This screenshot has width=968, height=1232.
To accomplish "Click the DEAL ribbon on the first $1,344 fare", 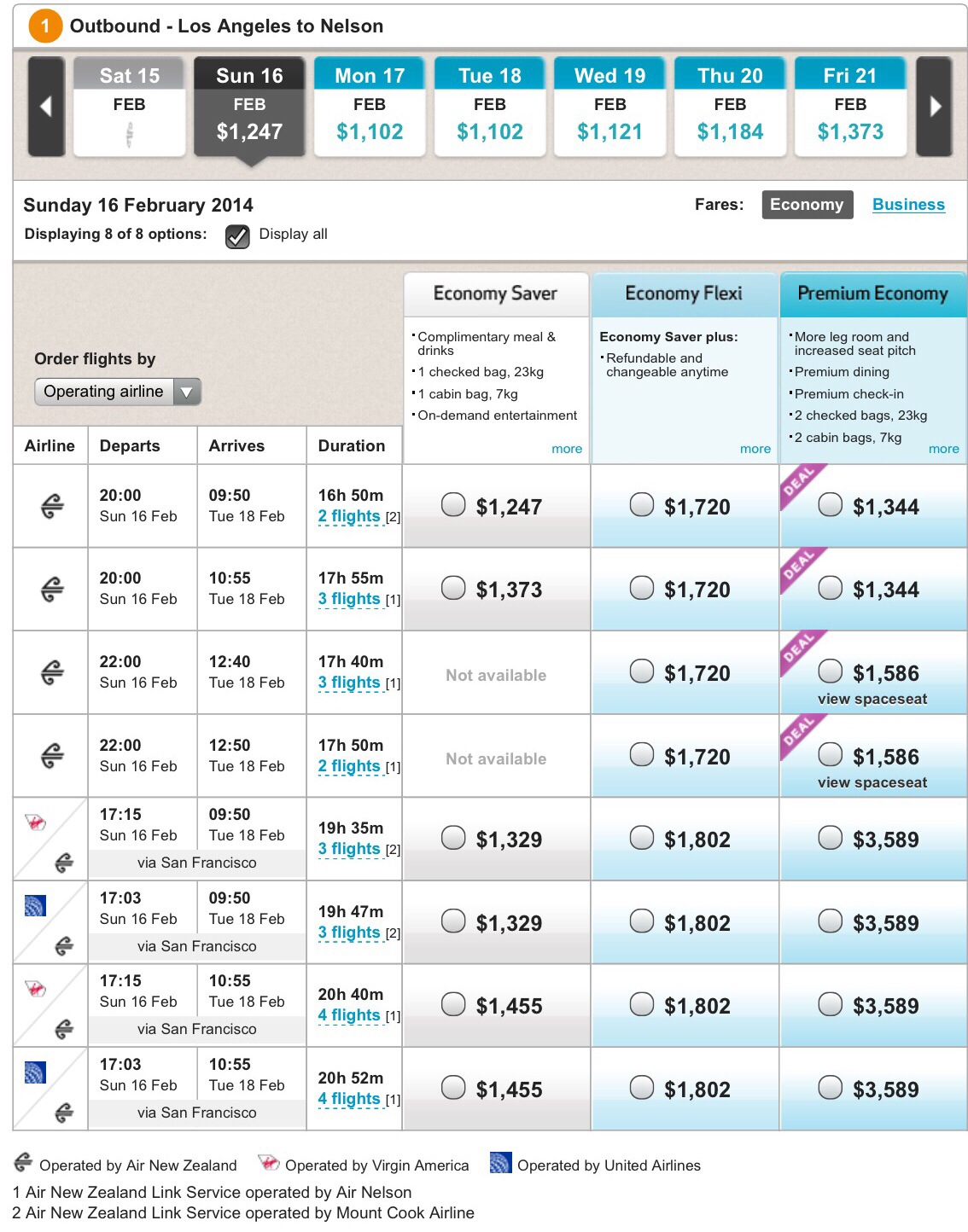I will (800, 482).
